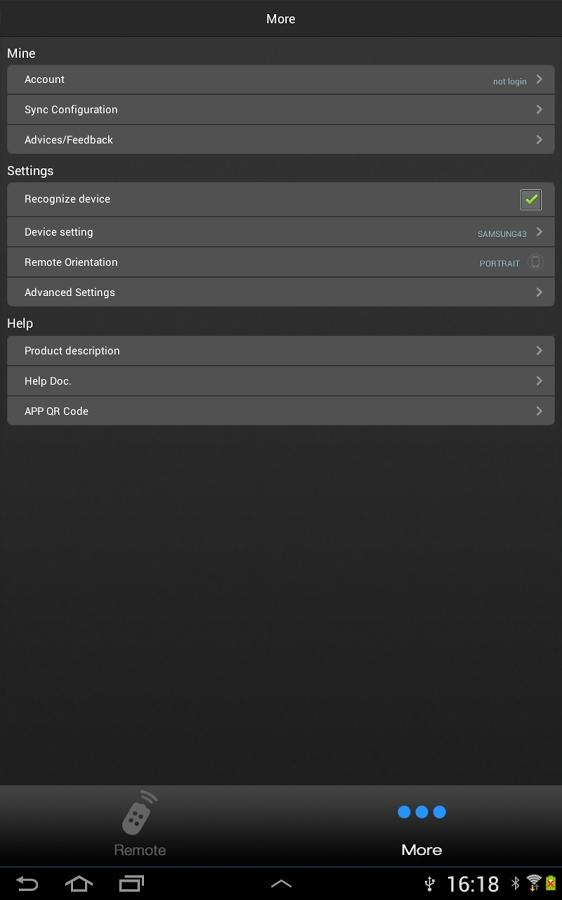Tap the USB connection status icon
The height and width of the screenshot is (900, 562).
(429, 884)
